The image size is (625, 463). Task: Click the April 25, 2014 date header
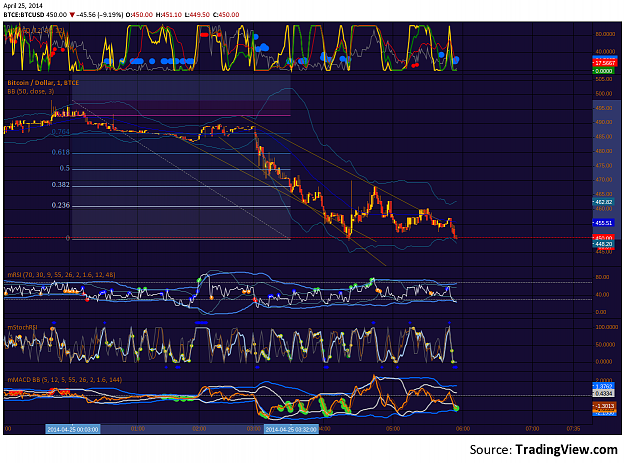coord(23,6)
